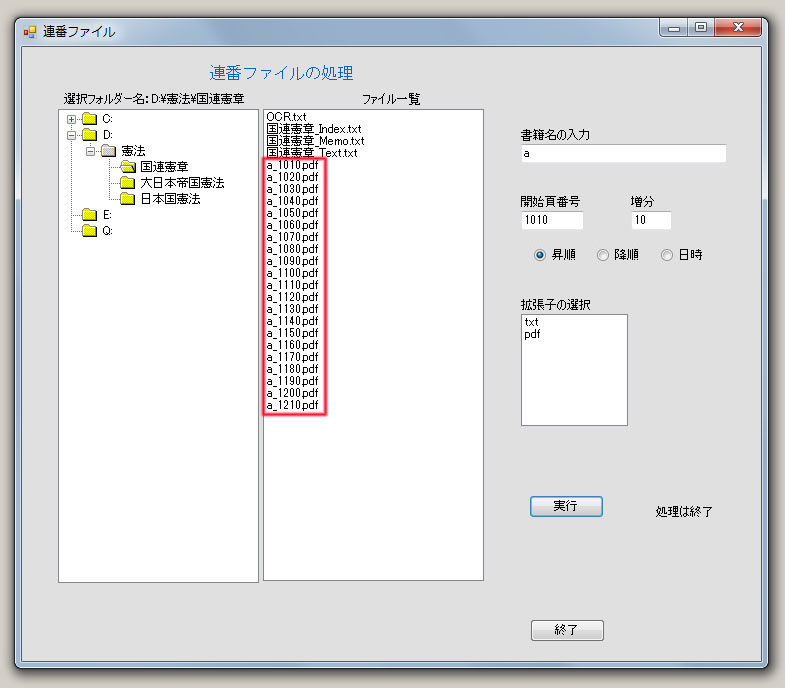Select a_1130.pdf in the file list
The width and height of the screenshot is (785, 688).
[x=292, y=309]
